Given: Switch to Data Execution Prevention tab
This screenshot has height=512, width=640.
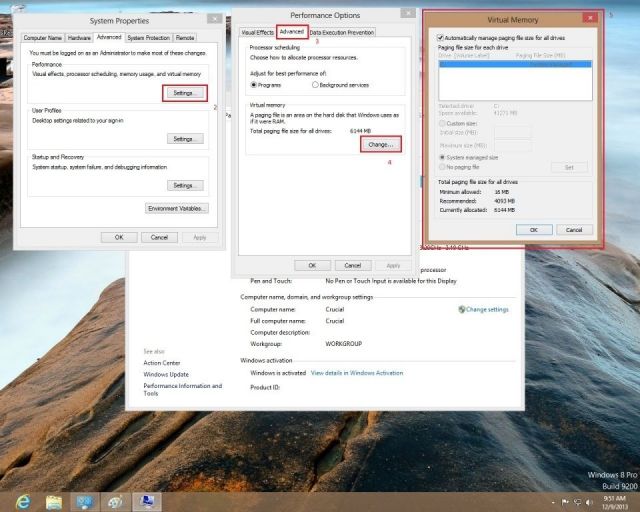Looking at the screenshot, I should click(x=342, y=32).
